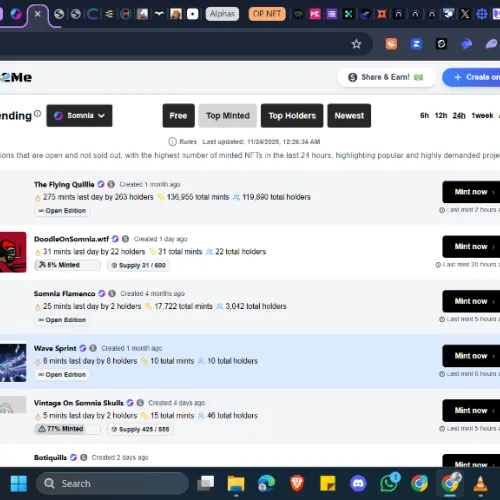
Task: Click Open Edition tag on Somnia Flamenco
Action: click(62, 320)
